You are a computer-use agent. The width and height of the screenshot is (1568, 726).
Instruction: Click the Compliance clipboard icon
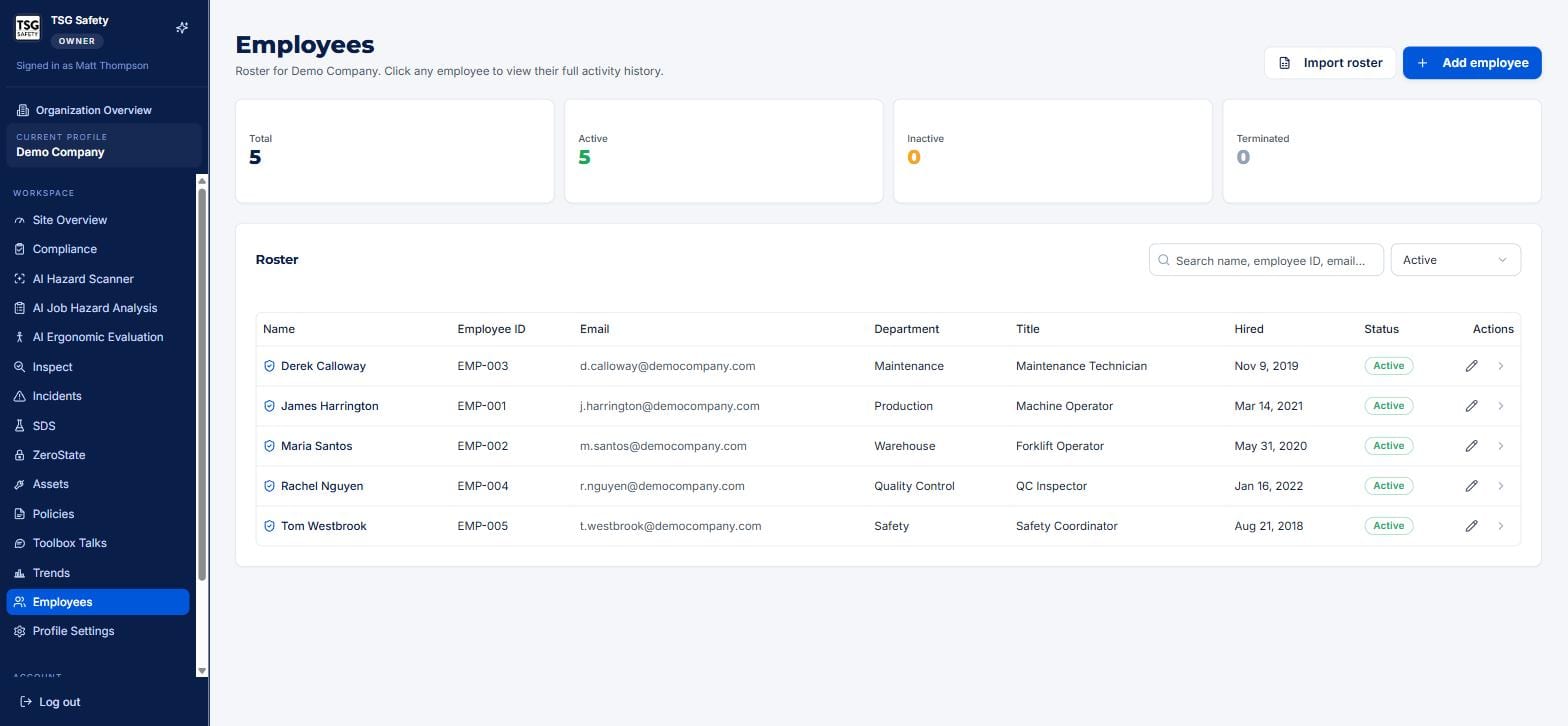[19, 249]
